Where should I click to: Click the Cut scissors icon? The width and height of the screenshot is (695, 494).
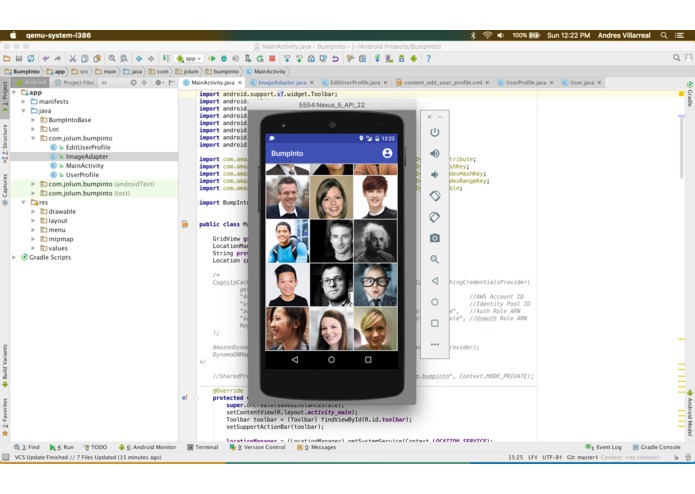(x=73, y=58)
